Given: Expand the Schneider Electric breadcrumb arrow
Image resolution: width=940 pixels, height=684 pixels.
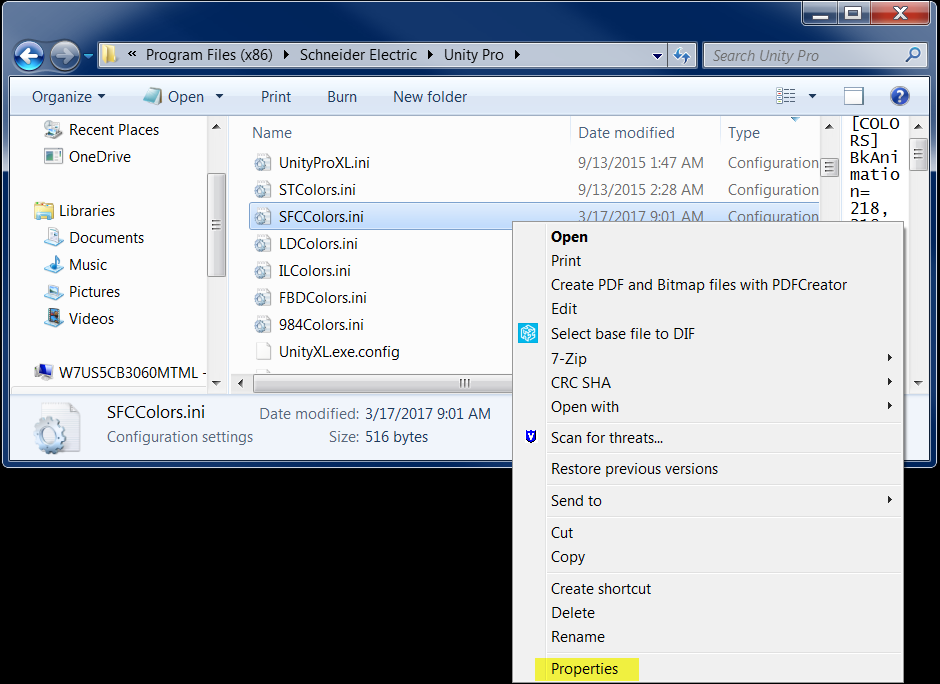Looking at the screenshot, I should (430, 55).
